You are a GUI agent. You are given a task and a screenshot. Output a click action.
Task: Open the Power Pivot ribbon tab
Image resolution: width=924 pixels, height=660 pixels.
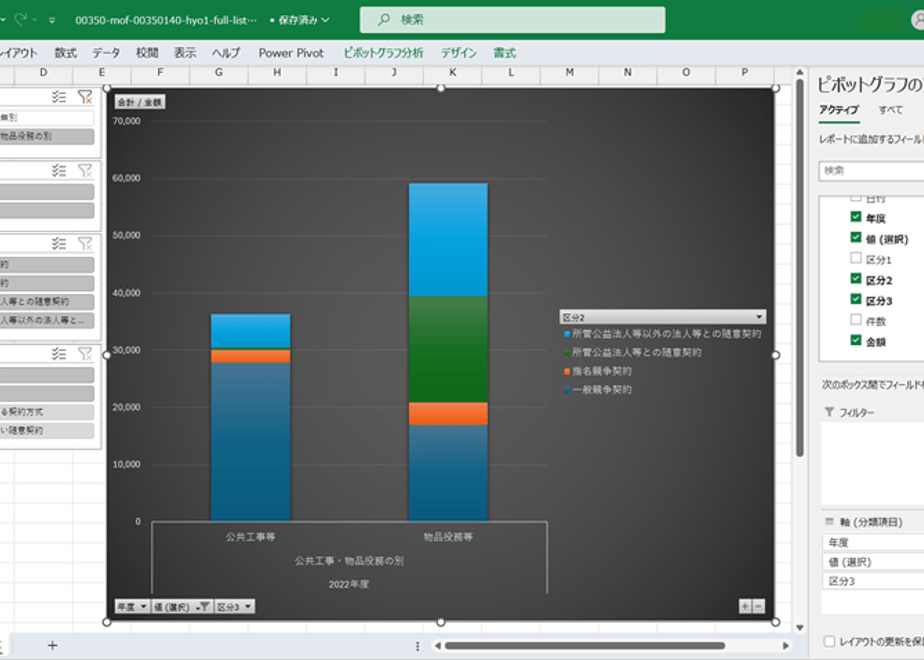point(291,53)
